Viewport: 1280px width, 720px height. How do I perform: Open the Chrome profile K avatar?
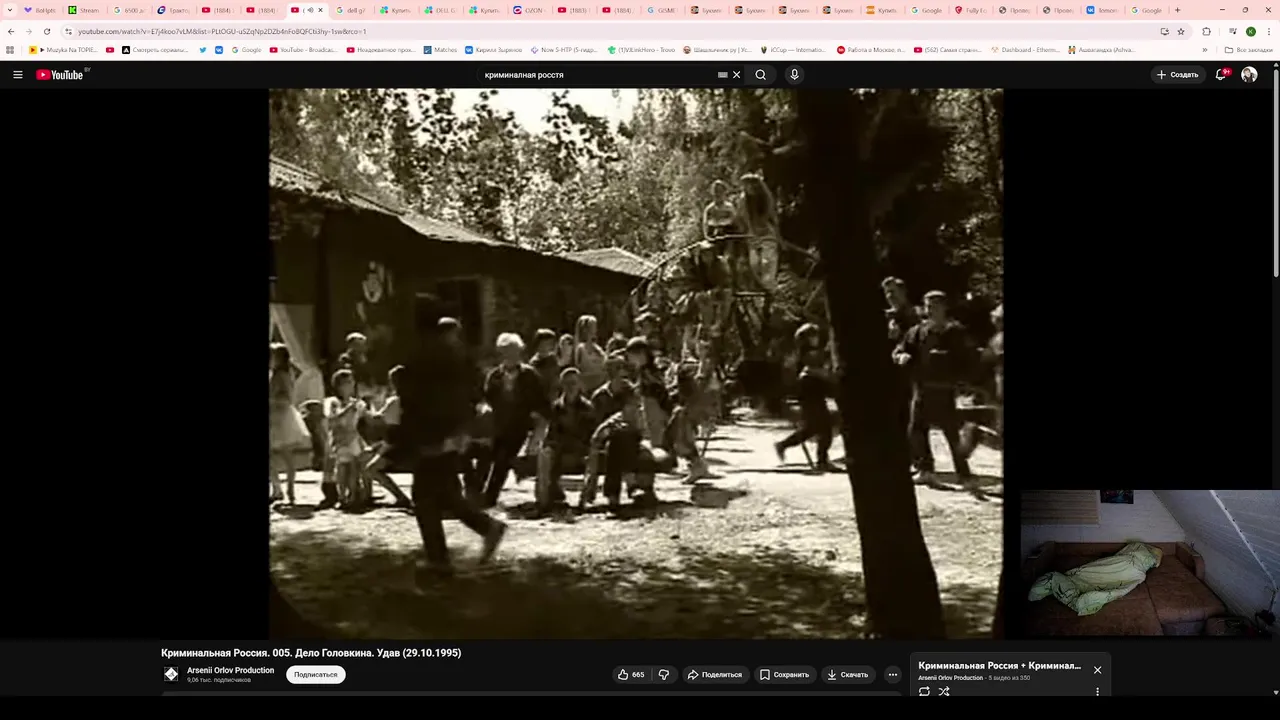[1250, 31]
